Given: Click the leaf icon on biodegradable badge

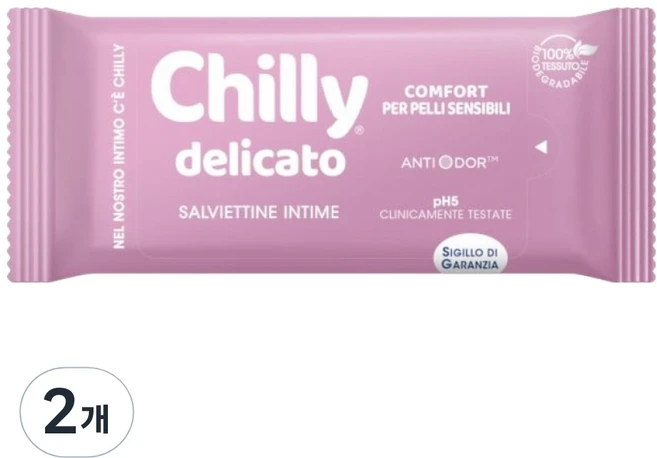Looking at the screenshot, I should pos(585,49).
